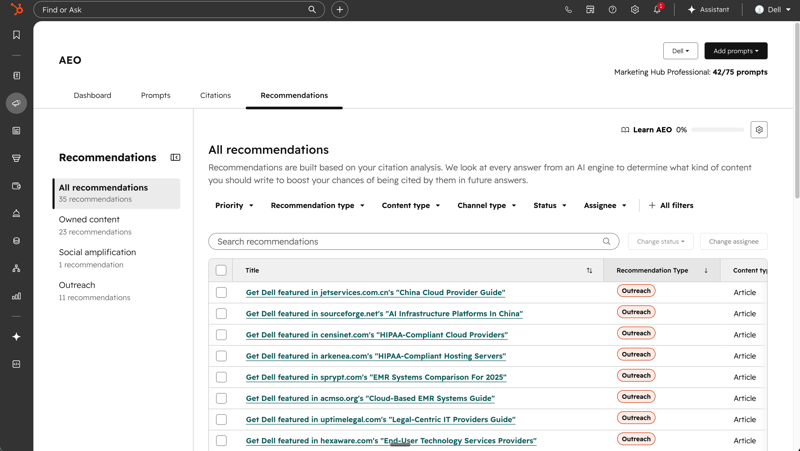Open the Recommendation type filter dropdown
This screenshot has height=451, width=800.
tap(317, 206)
